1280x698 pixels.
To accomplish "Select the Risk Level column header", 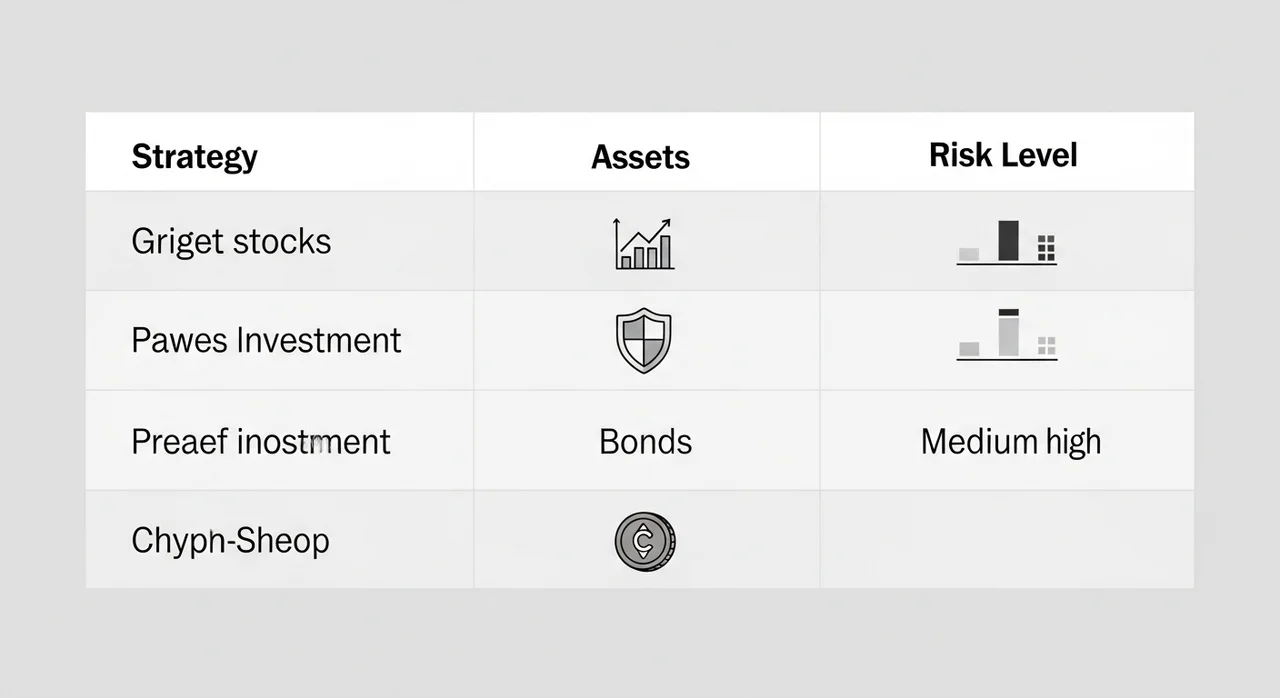I will pos(1003,155).
